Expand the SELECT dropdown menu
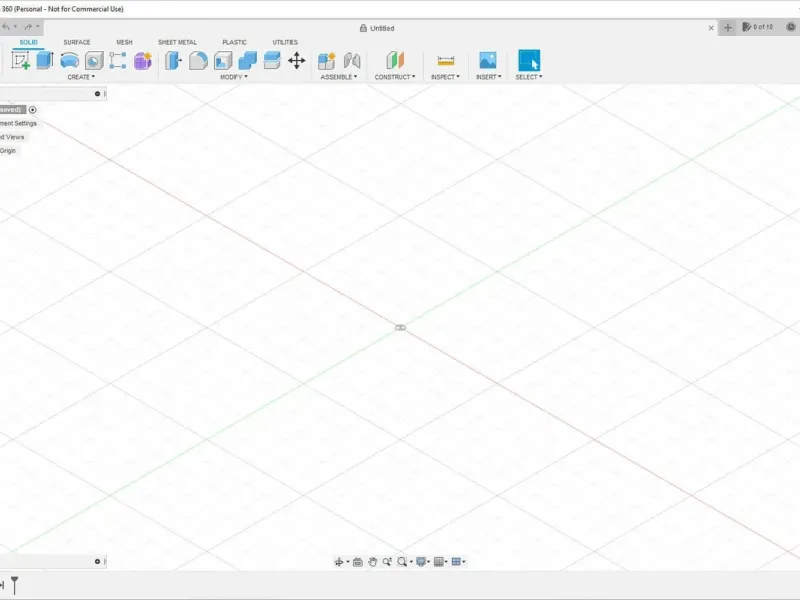The image size is (800, 600). (529, 77)
